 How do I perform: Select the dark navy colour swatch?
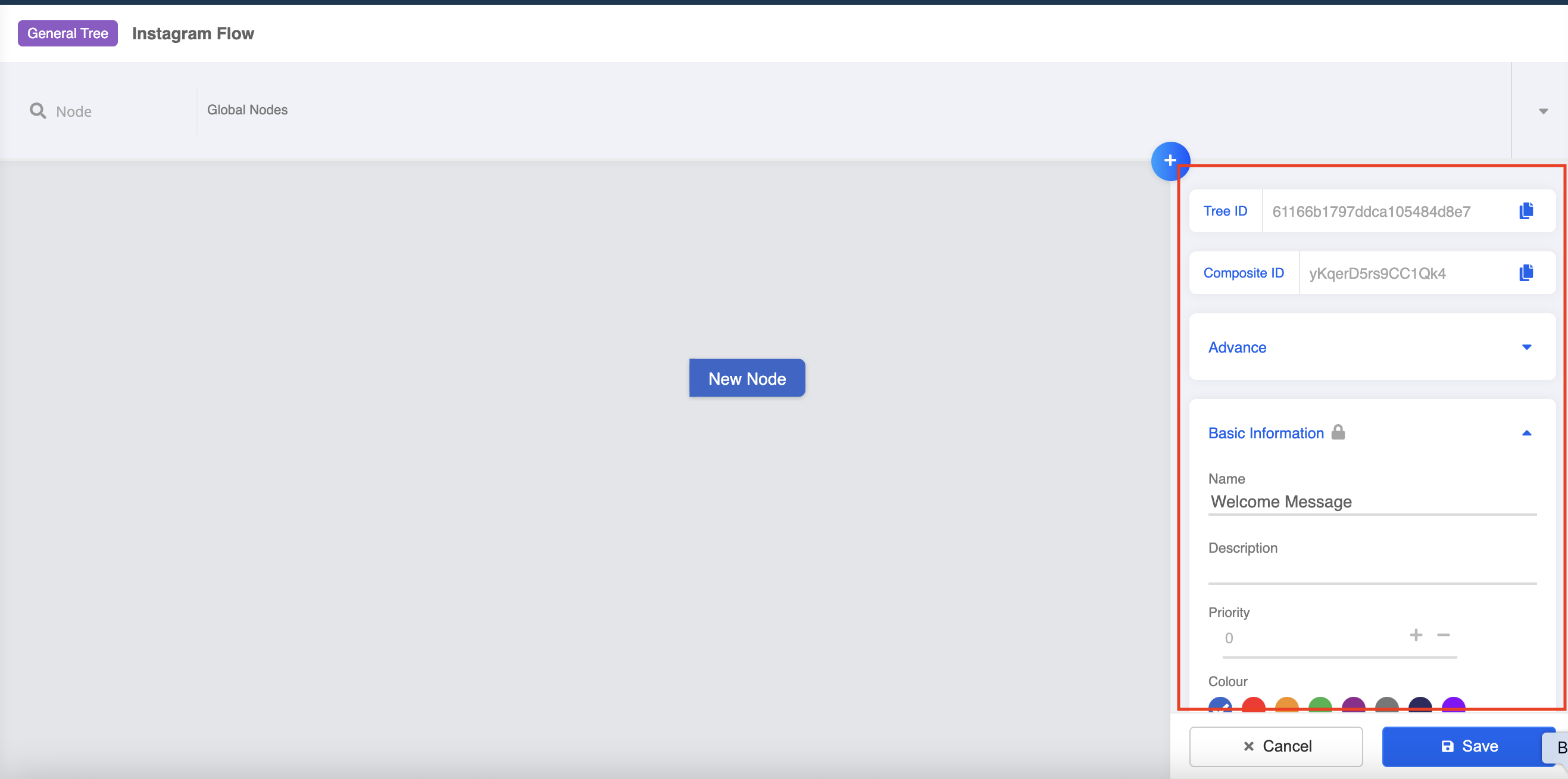click(x=1420, y=705)
